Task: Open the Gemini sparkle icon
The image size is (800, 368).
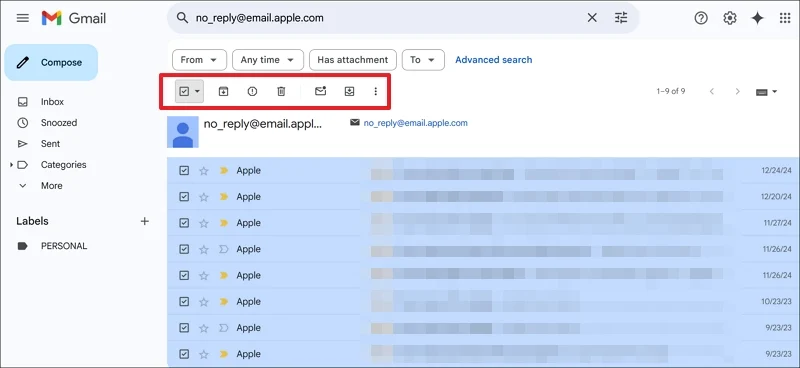Action: 758,18
